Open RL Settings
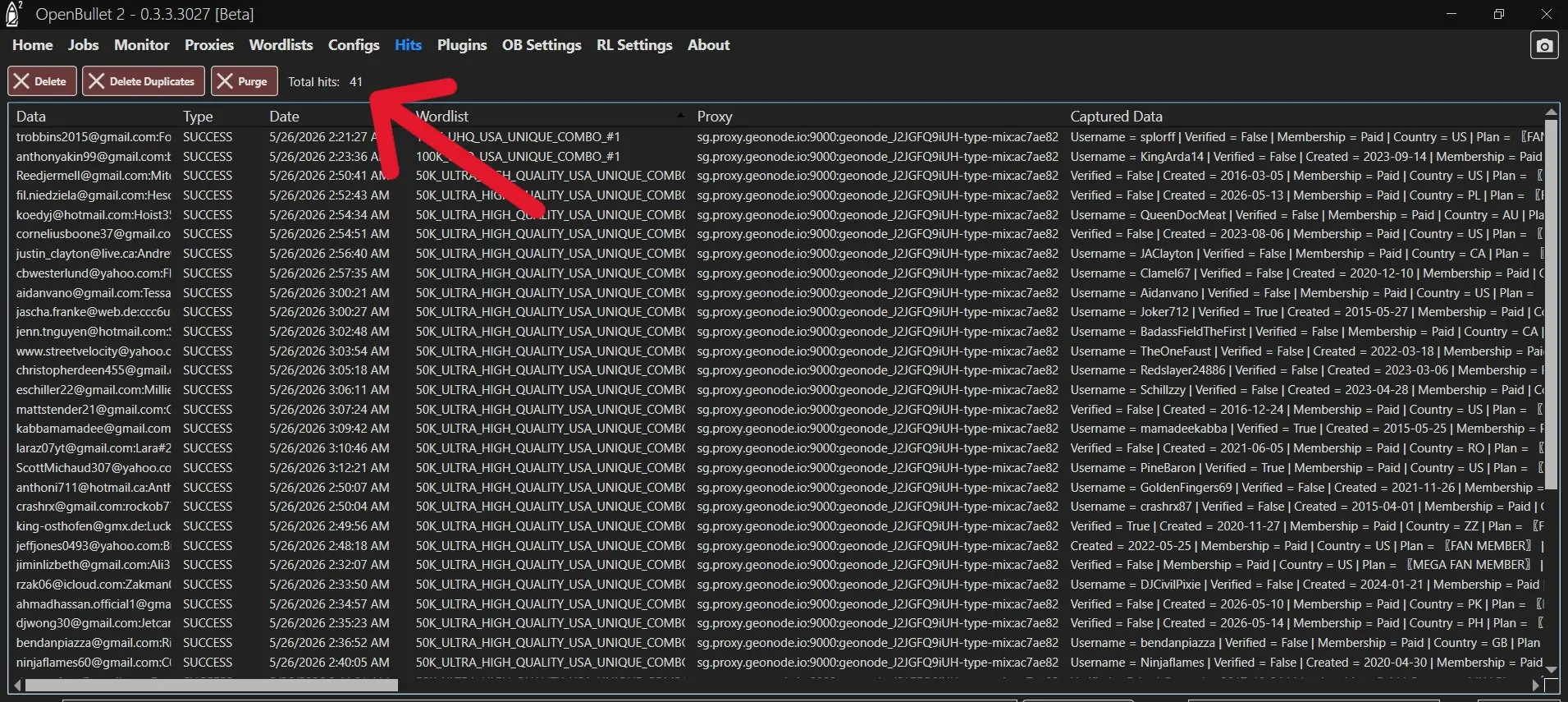 pos(634,45)
